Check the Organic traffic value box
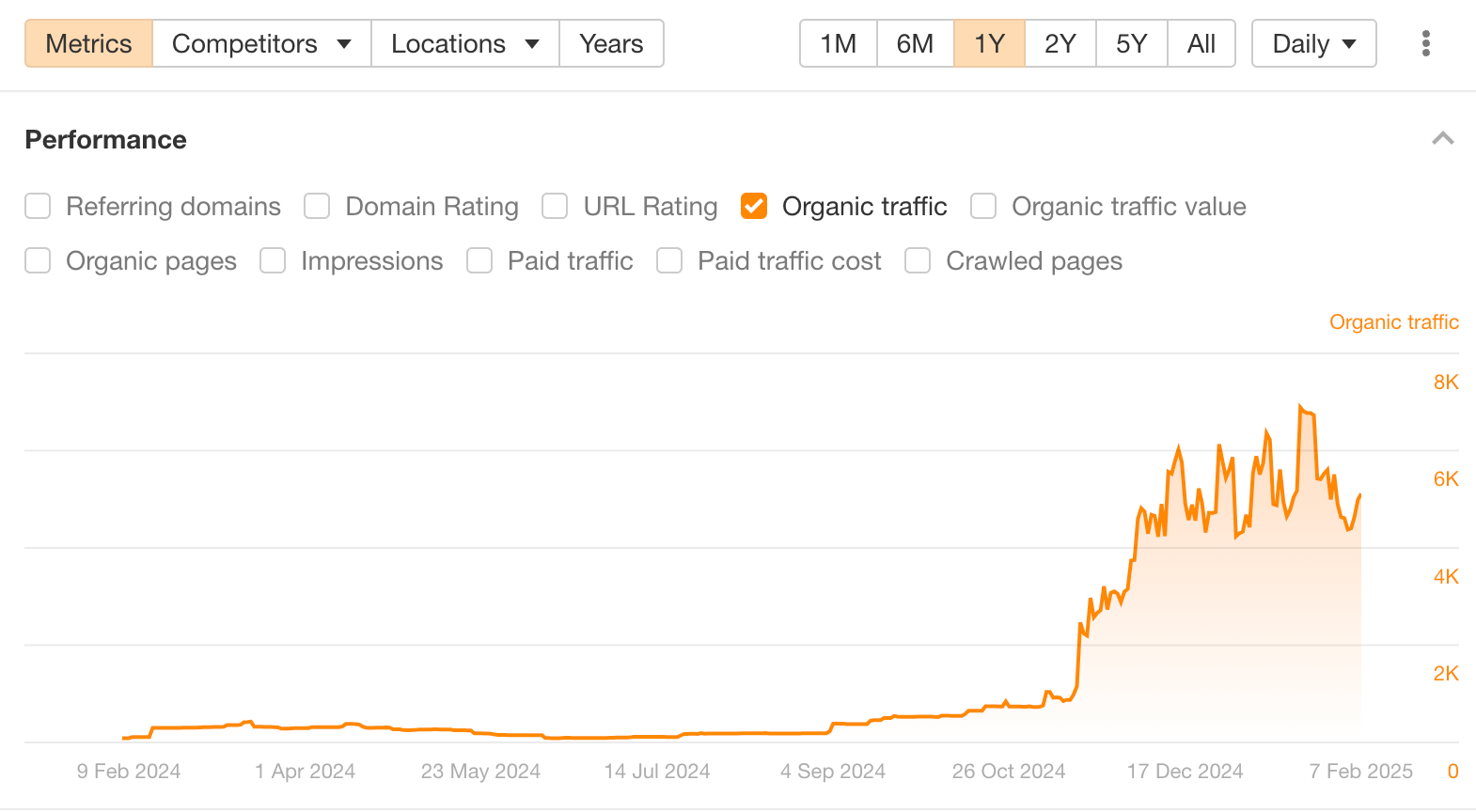This screenshot has height=812, width=1476. click(983, 206)
